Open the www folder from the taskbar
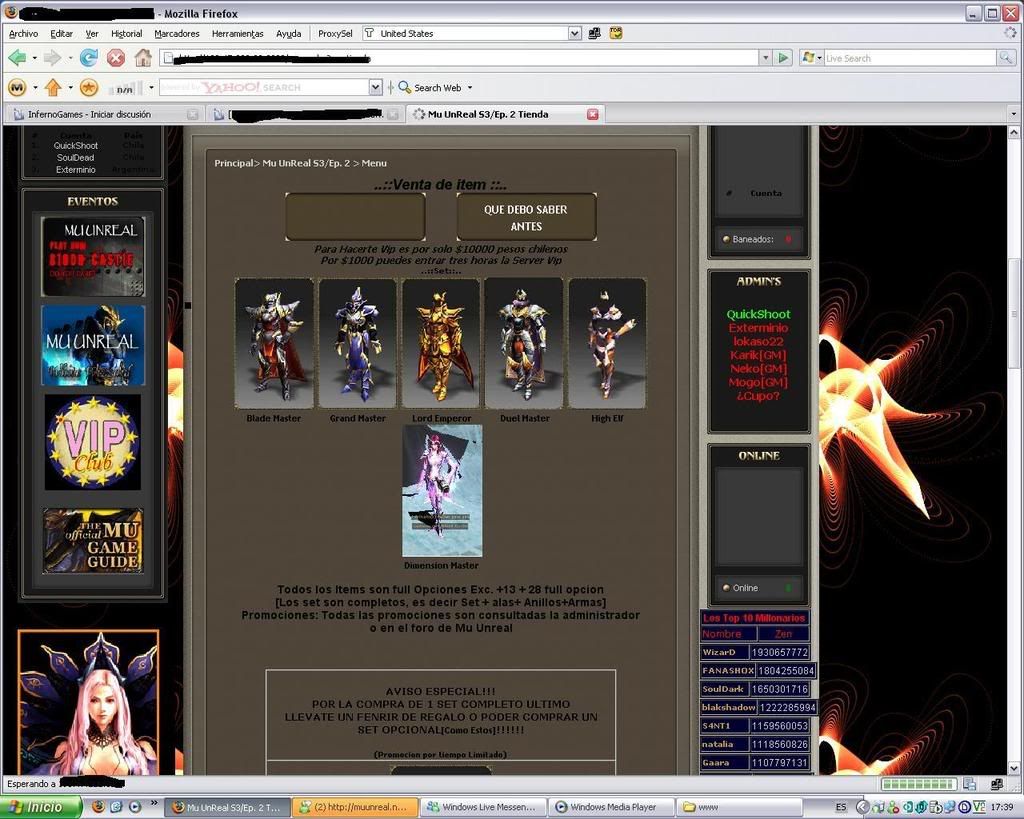1024x819 pixels. pyautogui.click(x=738, y=807)
